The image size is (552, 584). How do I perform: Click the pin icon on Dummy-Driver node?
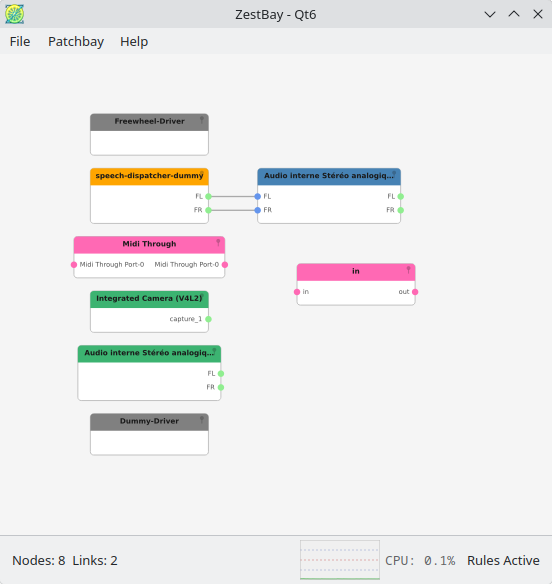coord(202,420)
